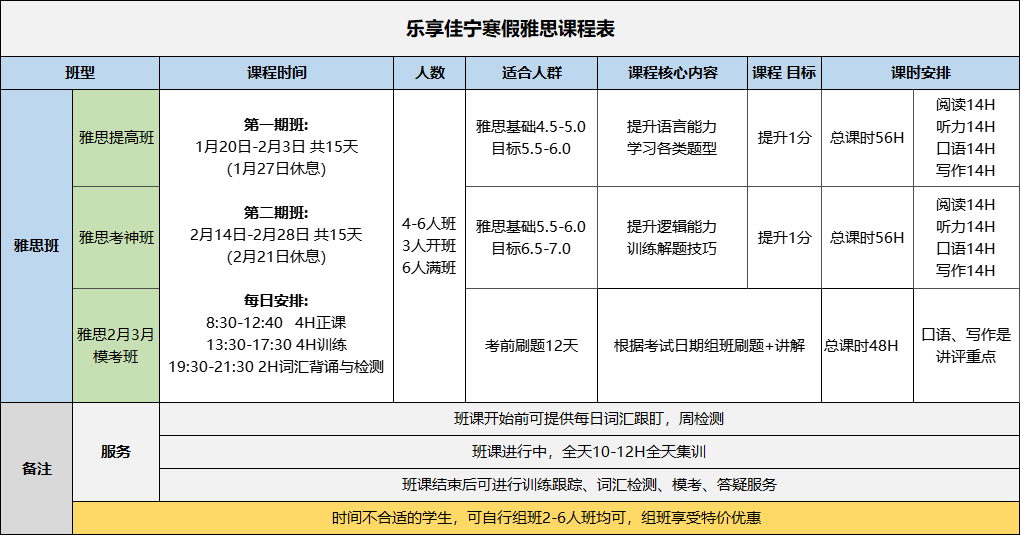Select the yellow 时间不合适的学生 notice row
1020x535 pixels.
(x=546, y=518)
